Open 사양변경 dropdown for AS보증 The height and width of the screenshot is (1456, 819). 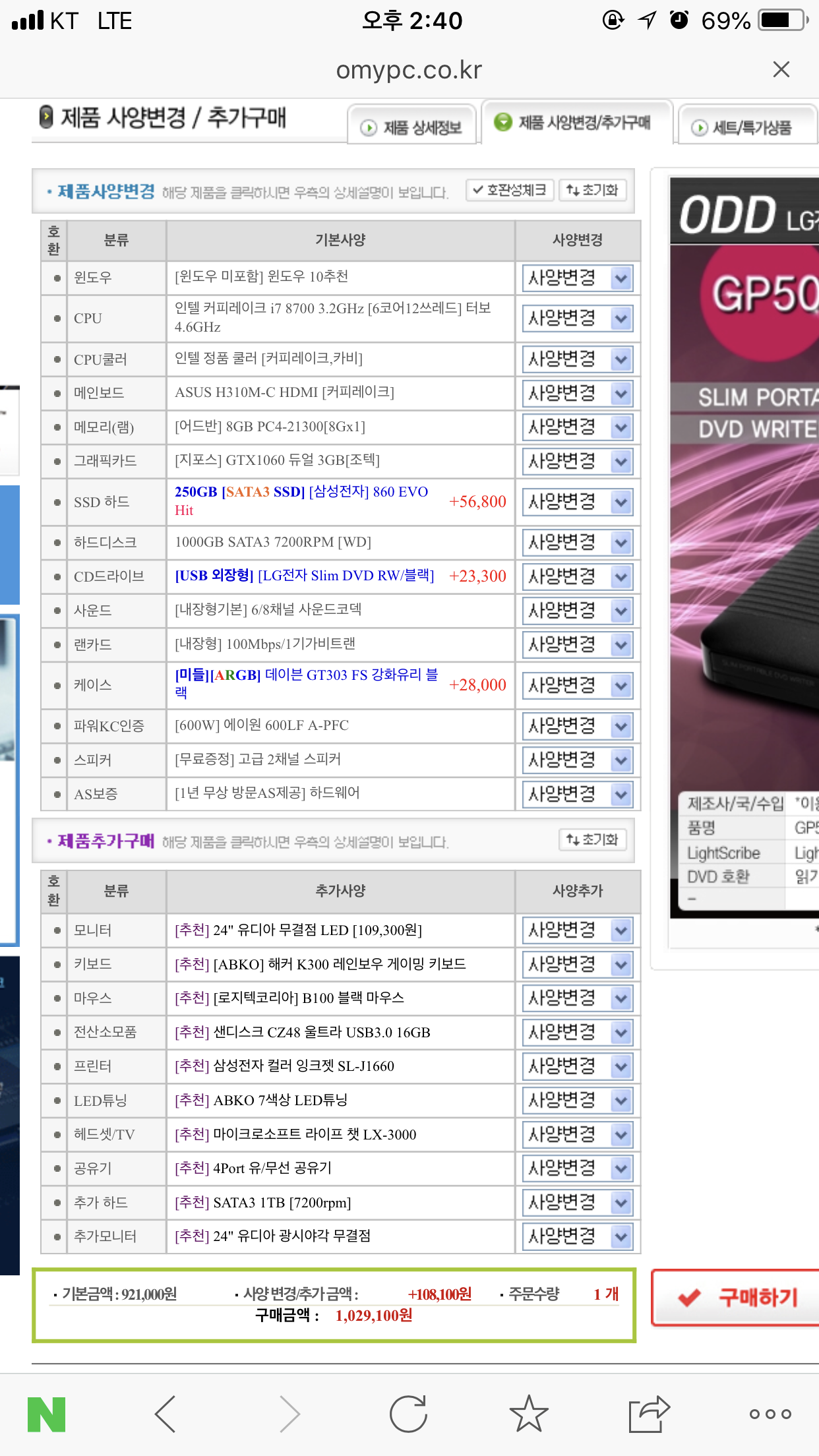pos(578,794)
